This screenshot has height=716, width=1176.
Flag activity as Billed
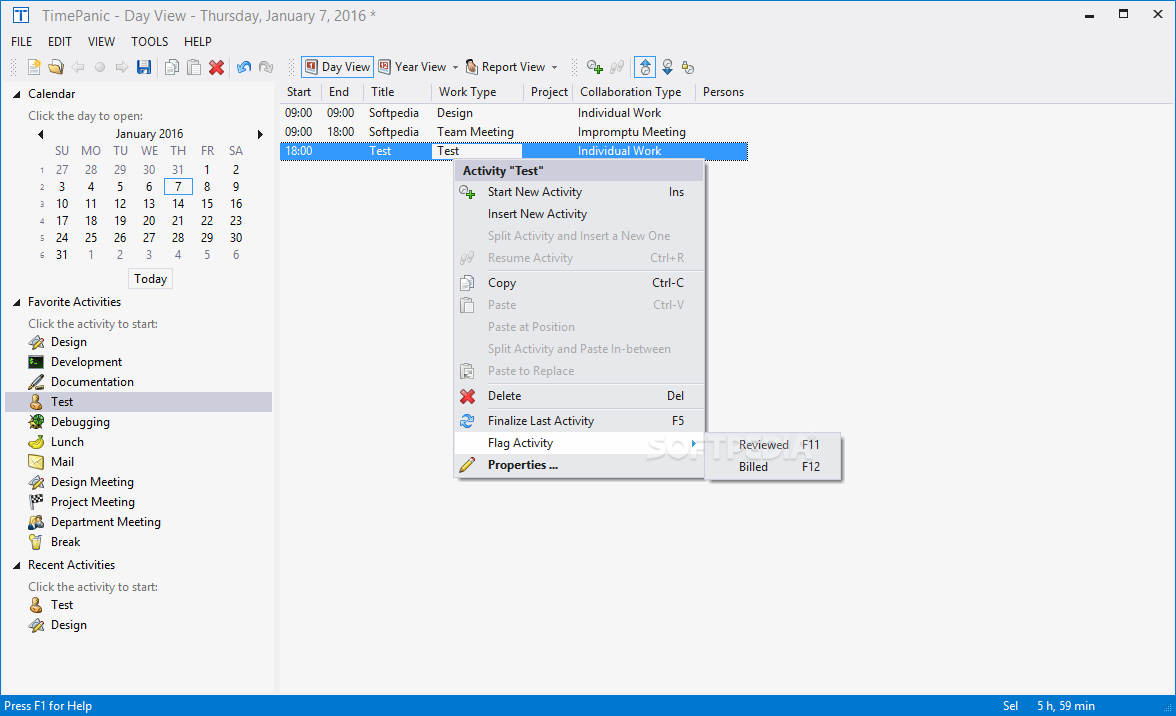pyautogui.click(x=772, y=466)
